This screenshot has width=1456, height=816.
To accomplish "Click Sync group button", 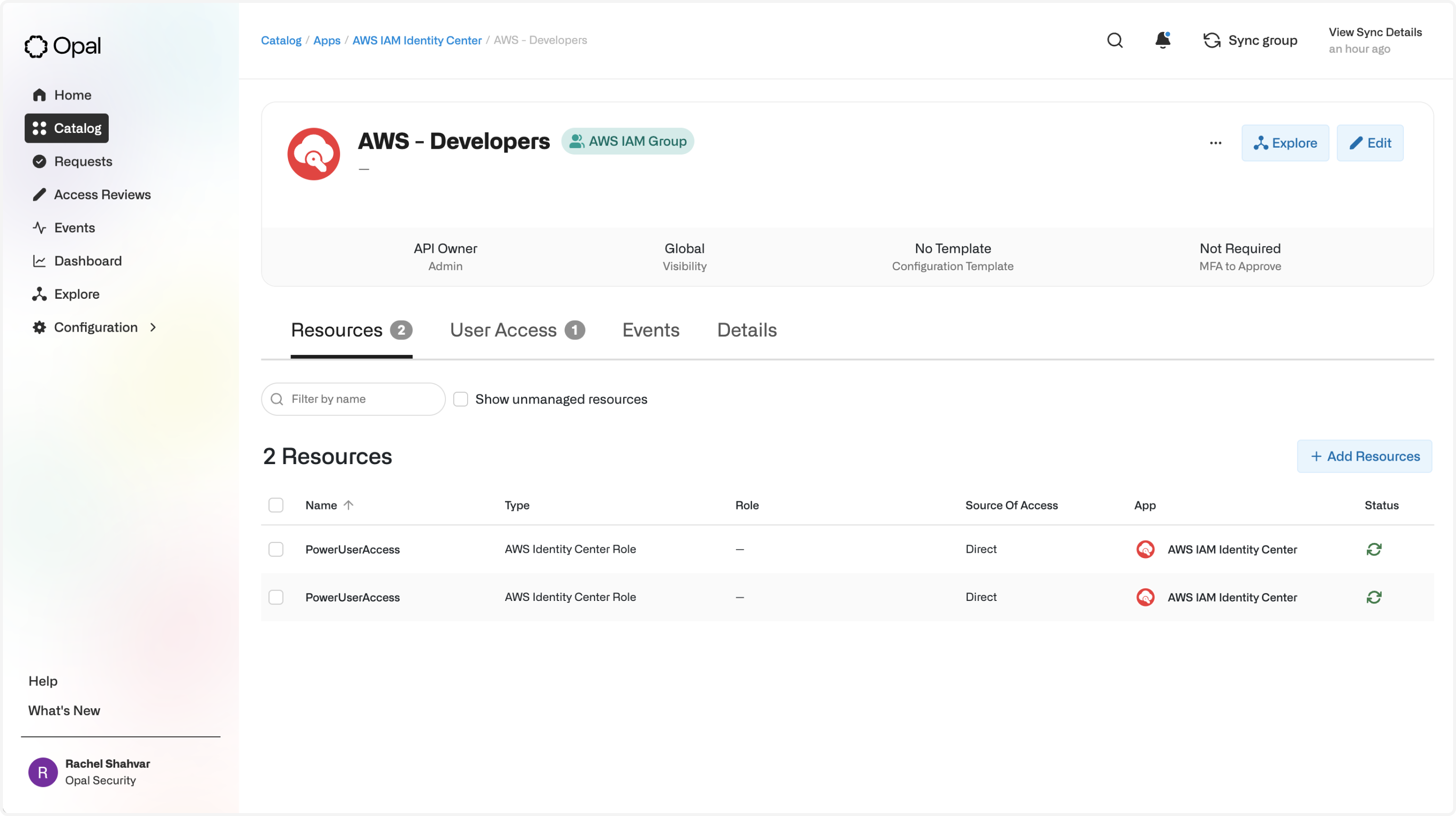I will point(1250,40).
